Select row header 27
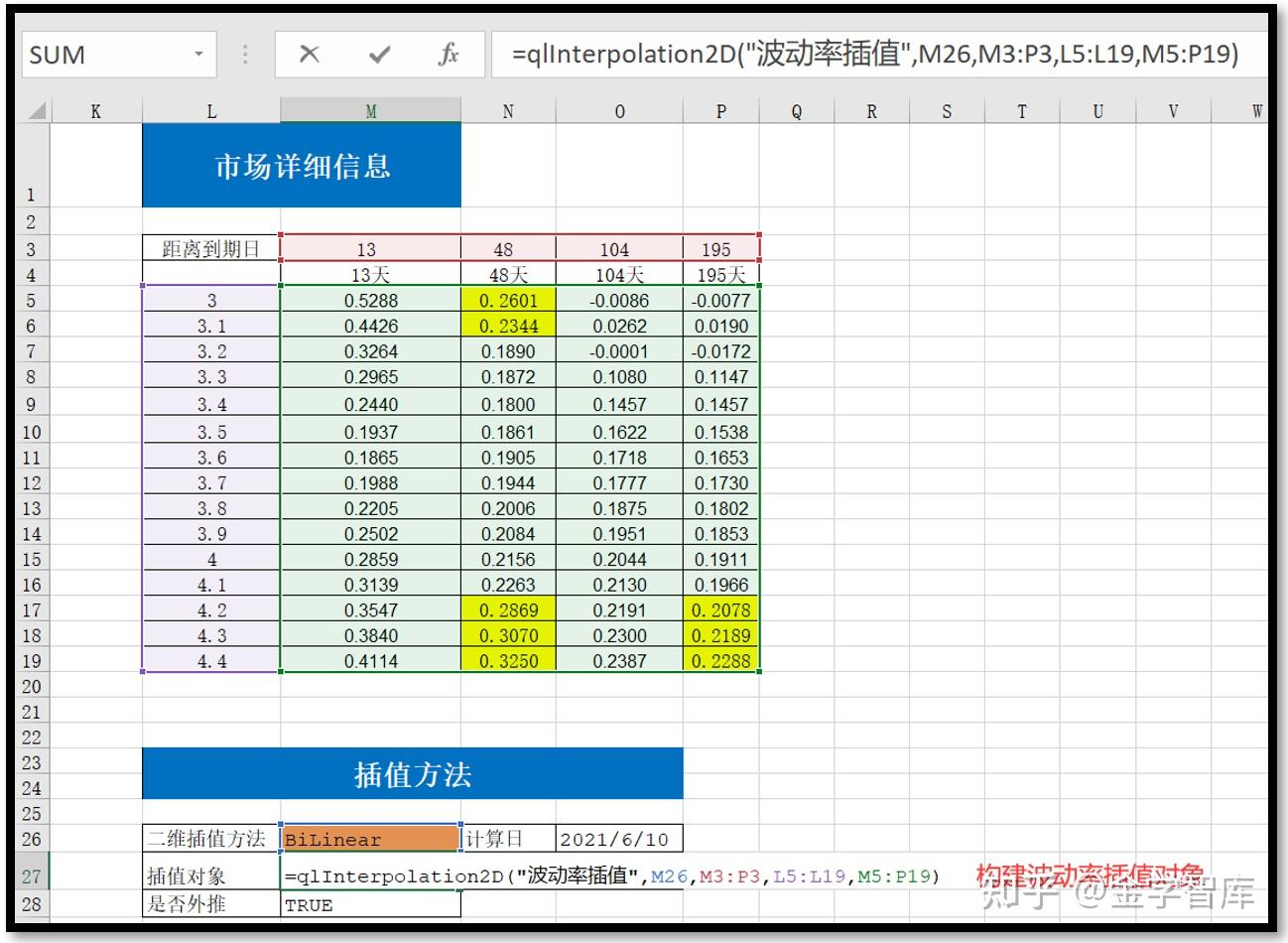The width and height of the screenshot is (1288, 943). (x=31, y=876)
